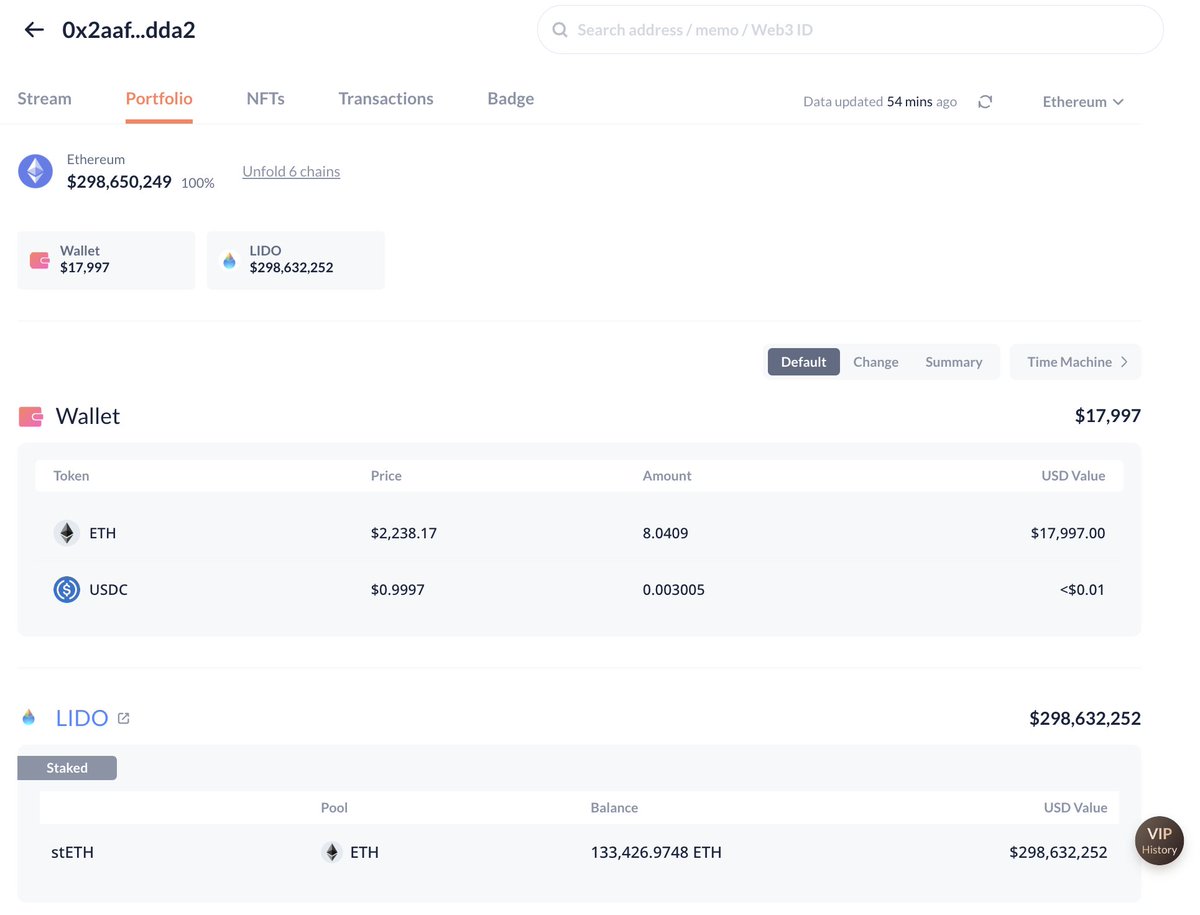Click the ETH amount 8.0409
Viewport: 1200px width, 915px height.
click(665, 533)
